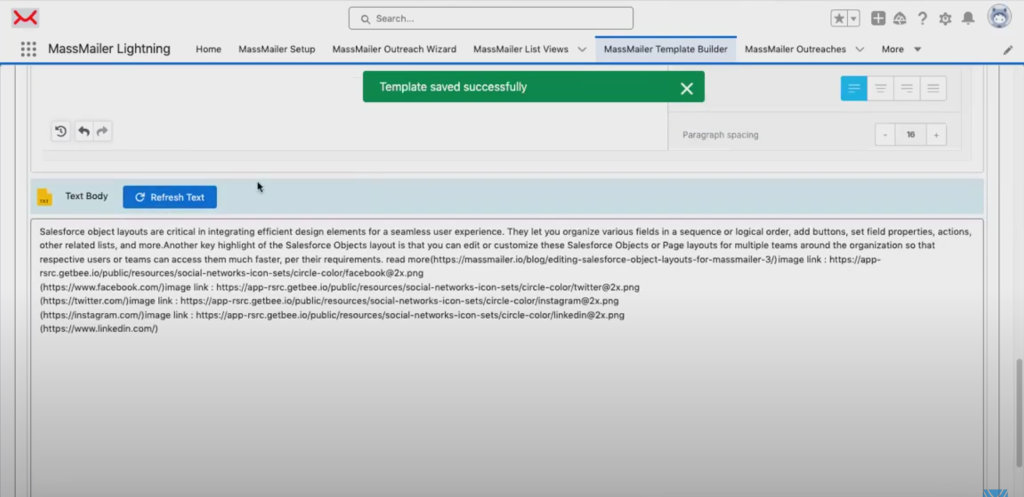Open the MassMailer List Views tab
The height and width of the screenshot is (497, 1024).
click(520, 49)
